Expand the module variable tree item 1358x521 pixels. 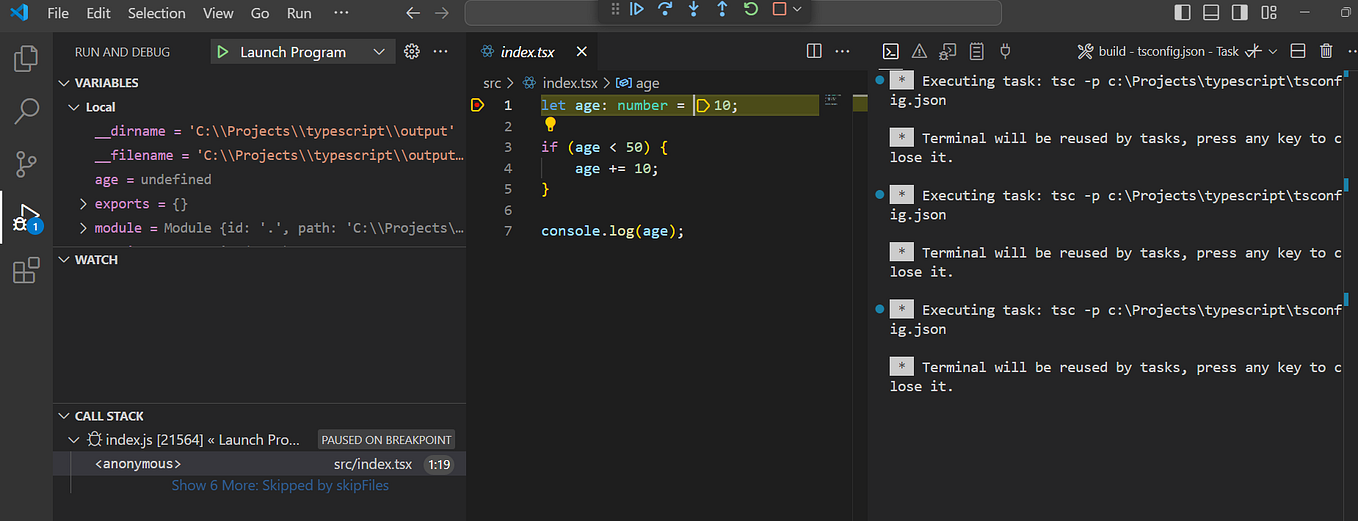[84, 228]
